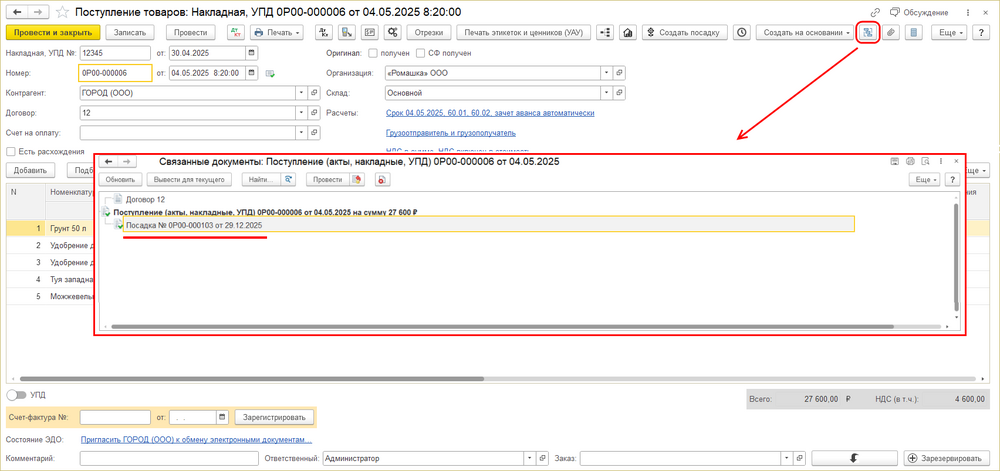Viewport: 1000px width, 471px height.
Task: Expand the Контрагент dropdown list
Action: [x=302, y=93]
